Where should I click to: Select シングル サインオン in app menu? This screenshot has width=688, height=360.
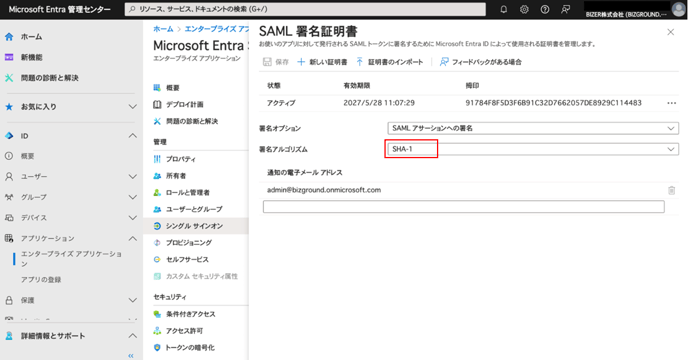tap(194, 226)
